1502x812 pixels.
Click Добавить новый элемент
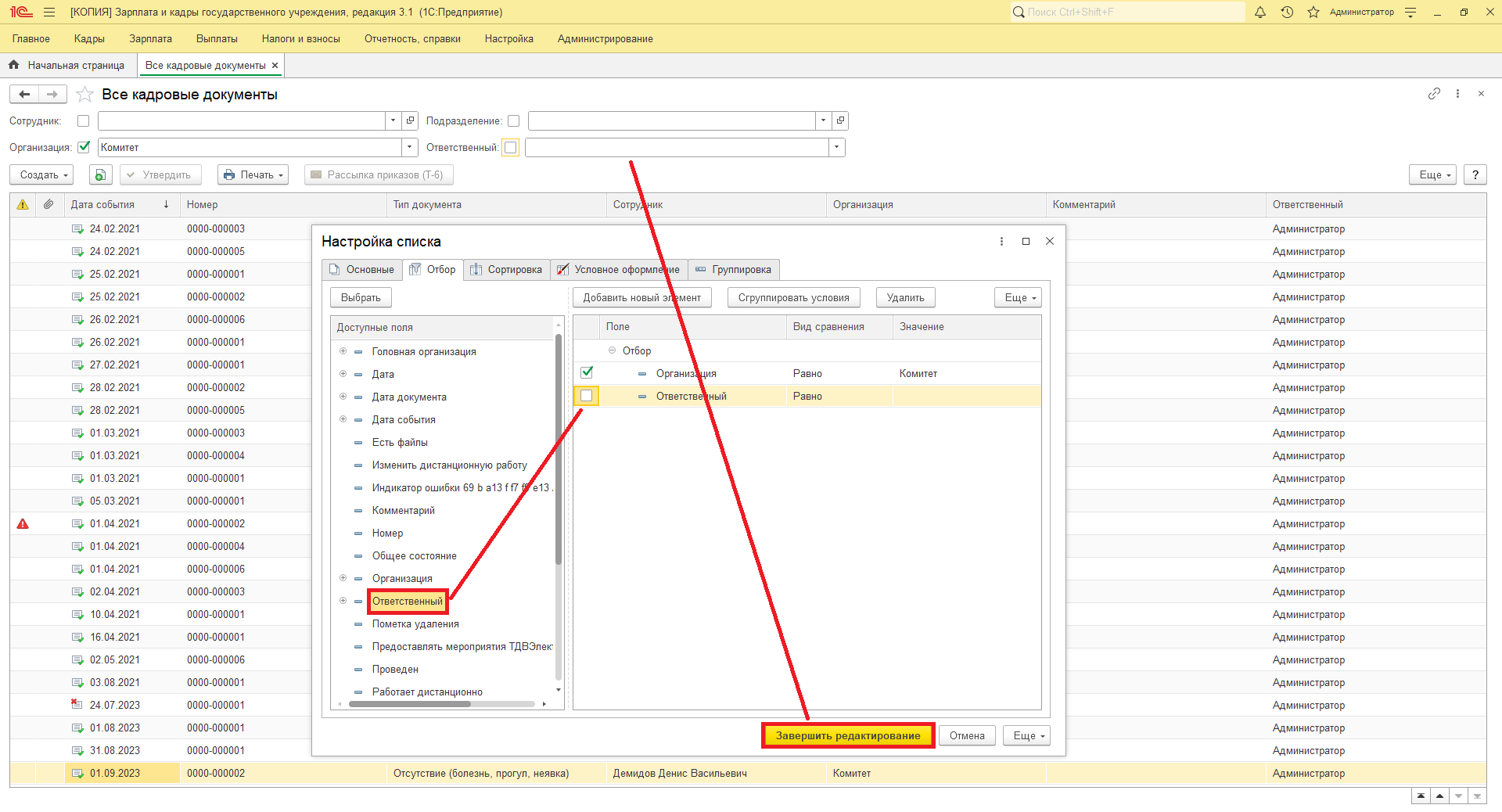642,298
